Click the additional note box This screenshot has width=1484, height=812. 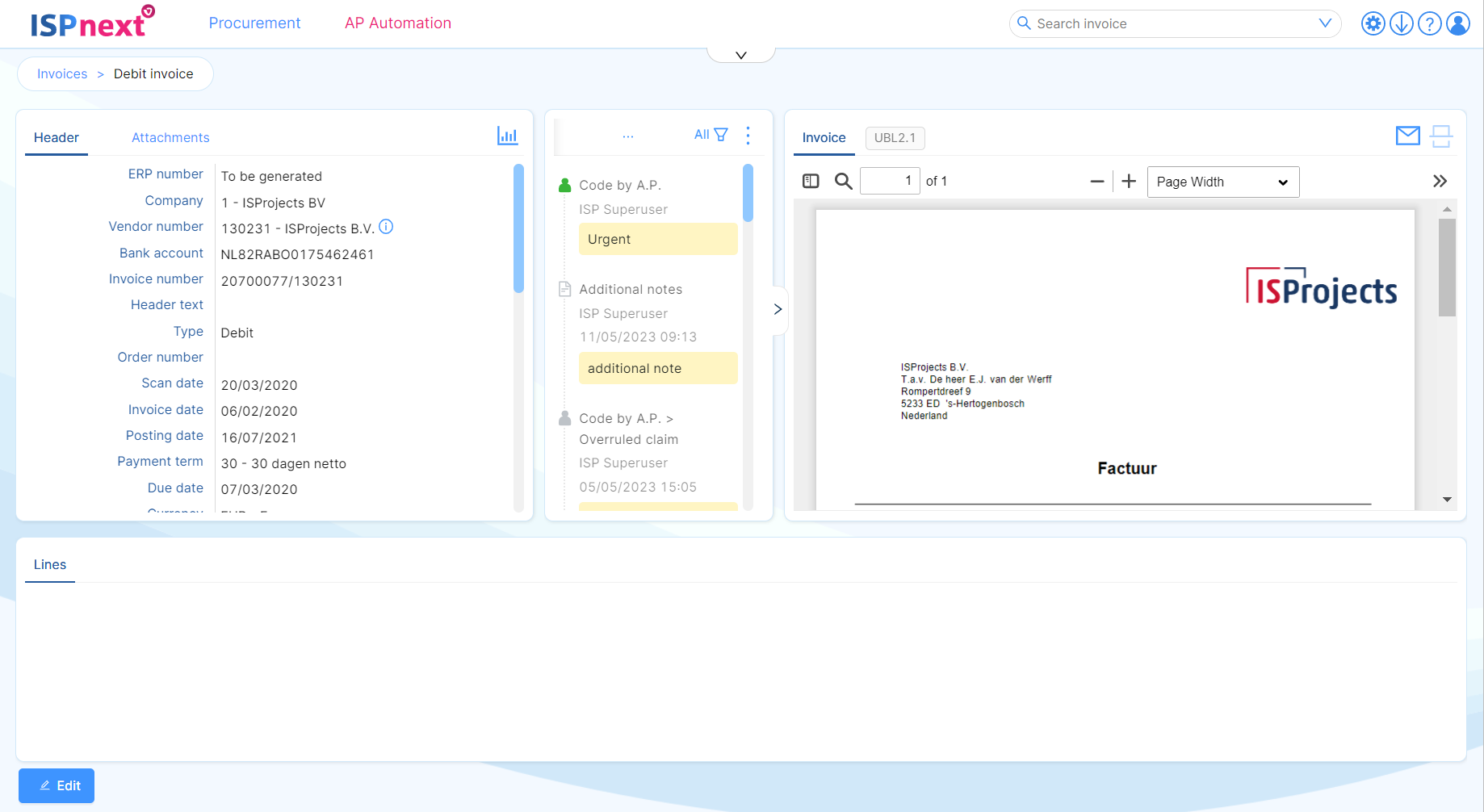(x=658, y=368)
